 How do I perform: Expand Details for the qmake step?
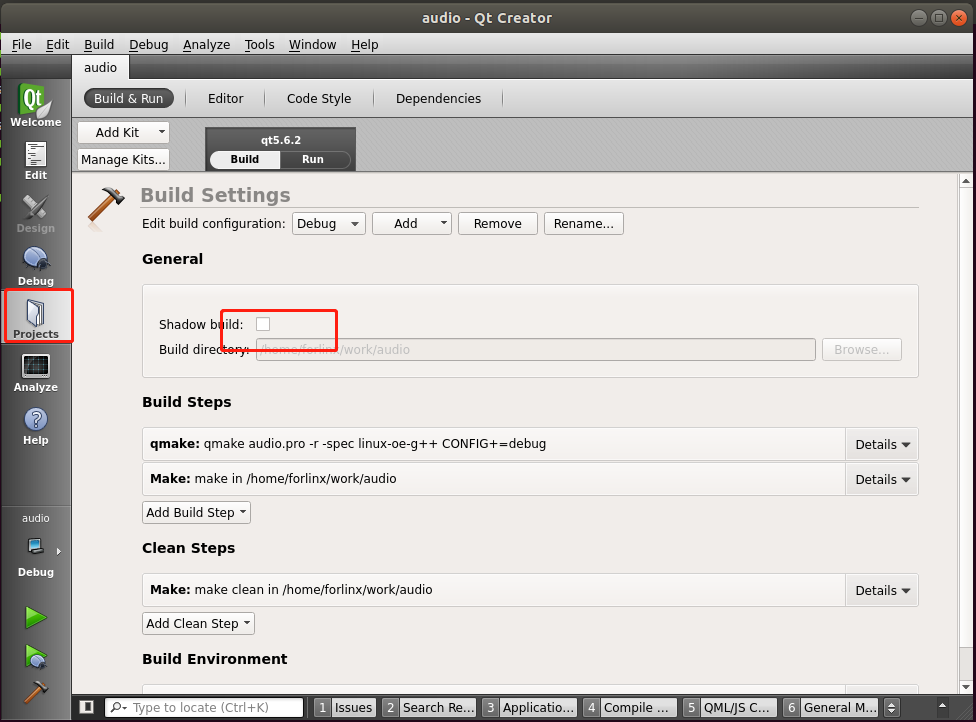pyautogui.click(x=882, y=444)
